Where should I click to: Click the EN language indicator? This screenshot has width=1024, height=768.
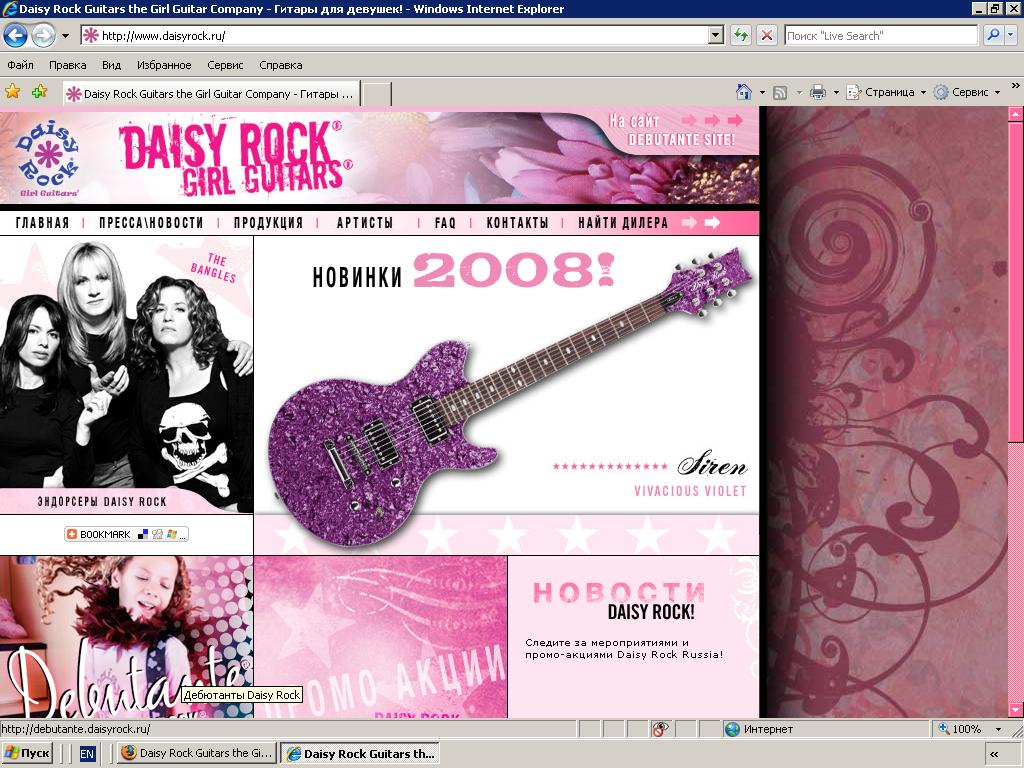[87, 754]
